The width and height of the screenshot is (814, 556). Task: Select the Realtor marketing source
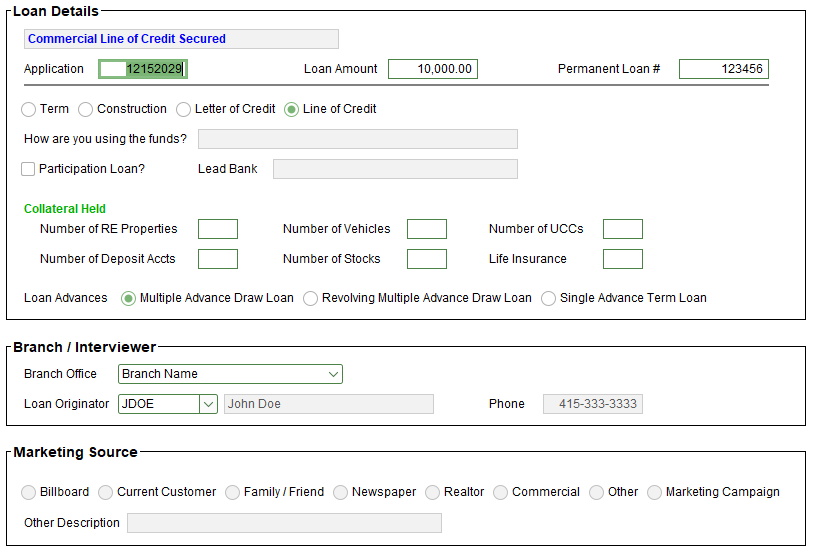(433, 492)
